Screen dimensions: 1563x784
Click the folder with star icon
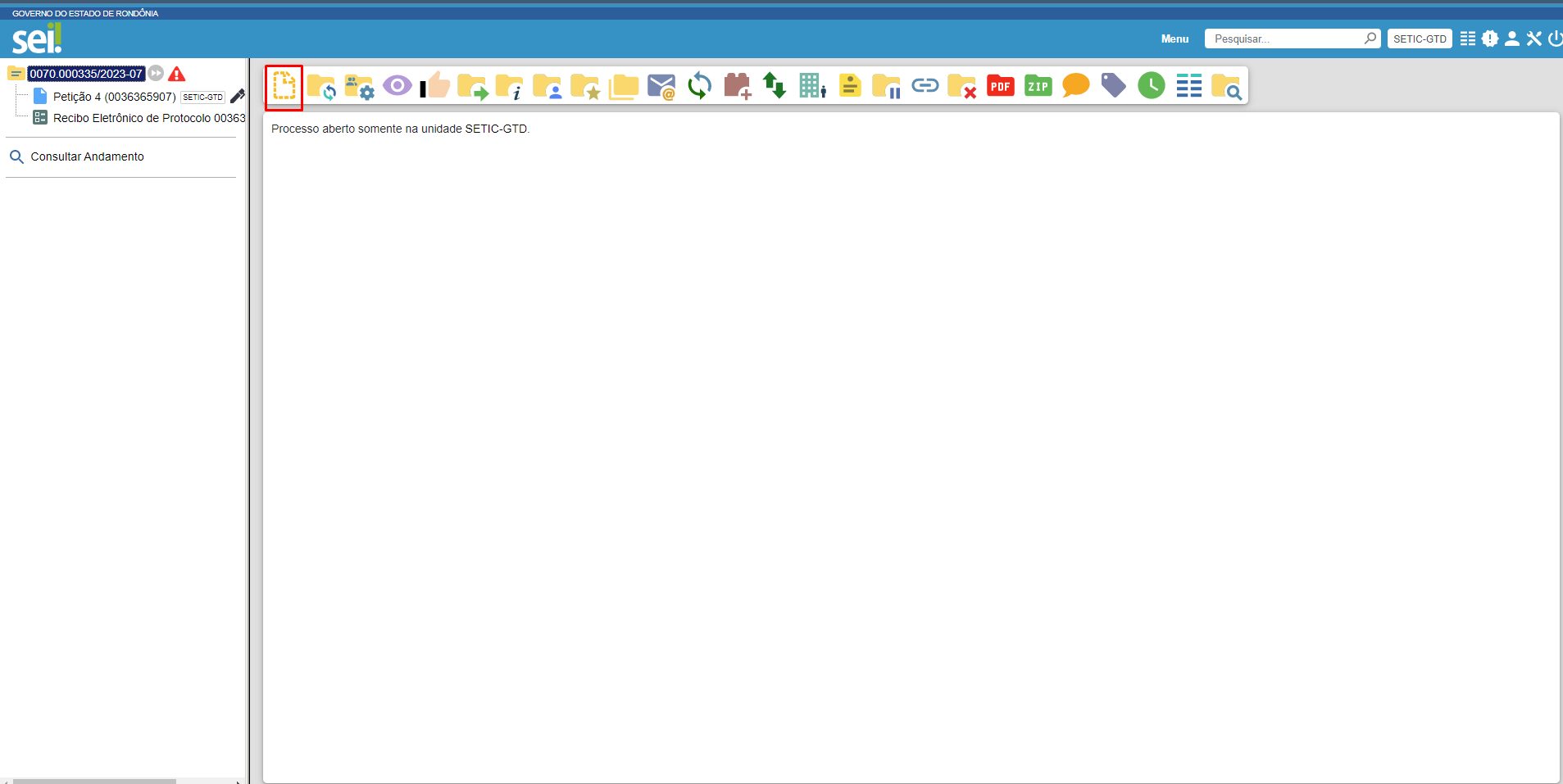click(585, 86)
